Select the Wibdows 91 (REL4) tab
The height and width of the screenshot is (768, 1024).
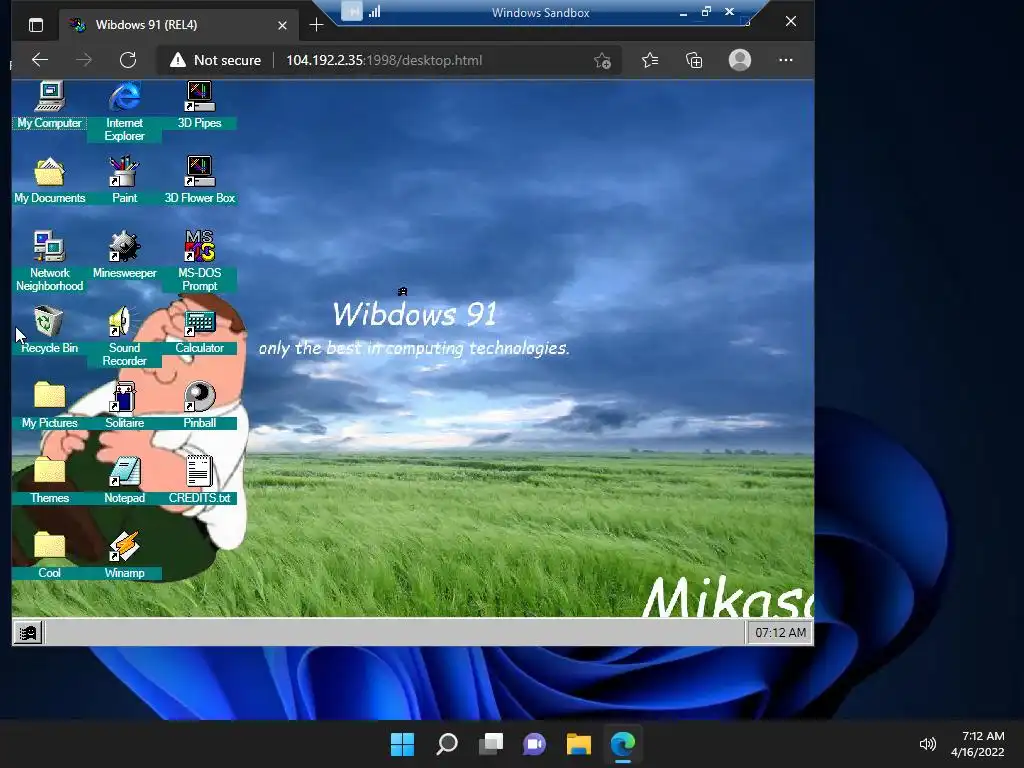[178, 25]
